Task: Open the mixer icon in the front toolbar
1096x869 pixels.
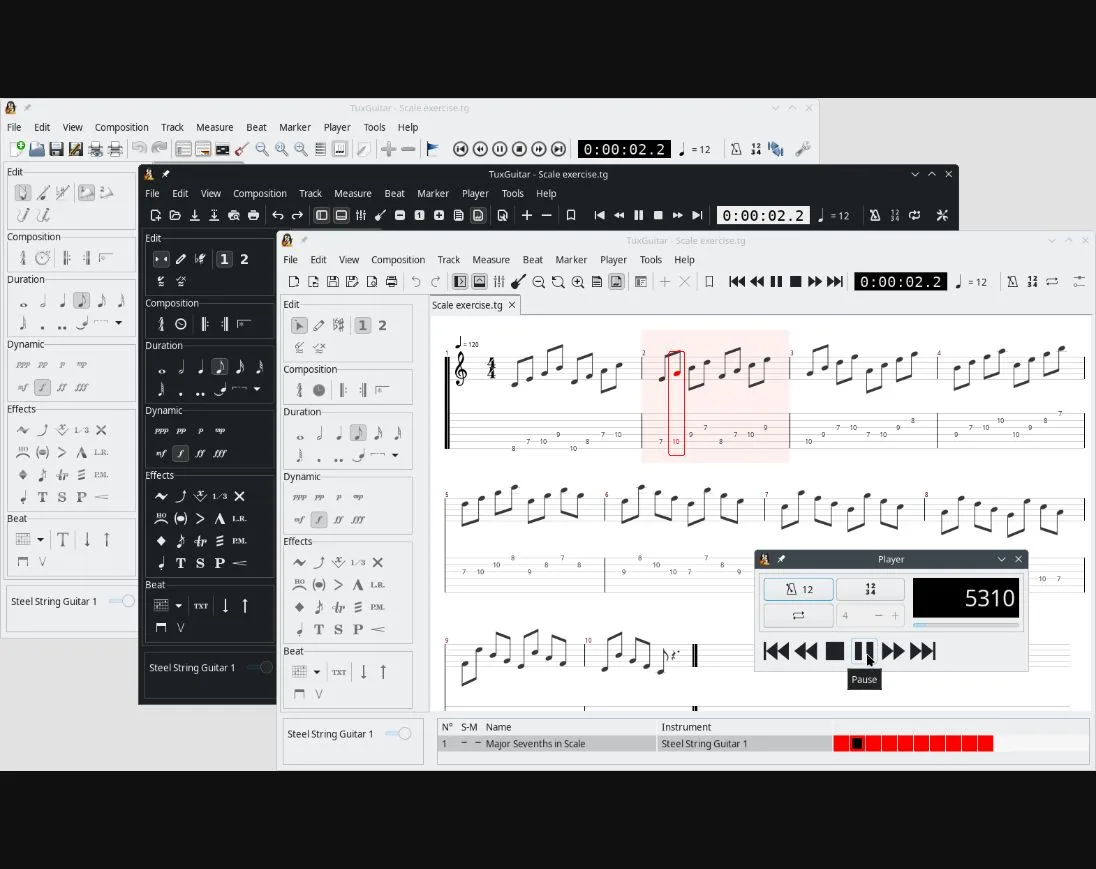Action: tap(498, 282)
